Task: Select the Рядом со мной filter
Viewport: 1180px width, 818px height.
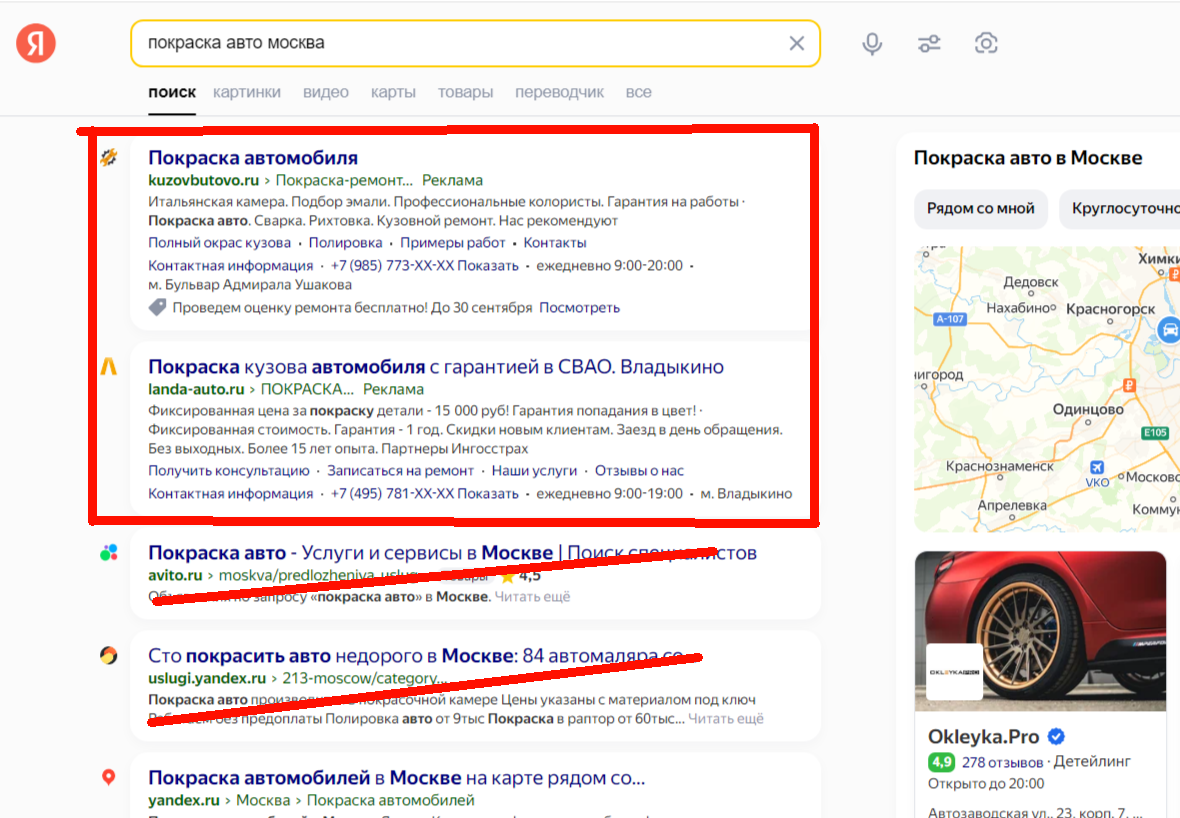Action: [x=980, y=209]
